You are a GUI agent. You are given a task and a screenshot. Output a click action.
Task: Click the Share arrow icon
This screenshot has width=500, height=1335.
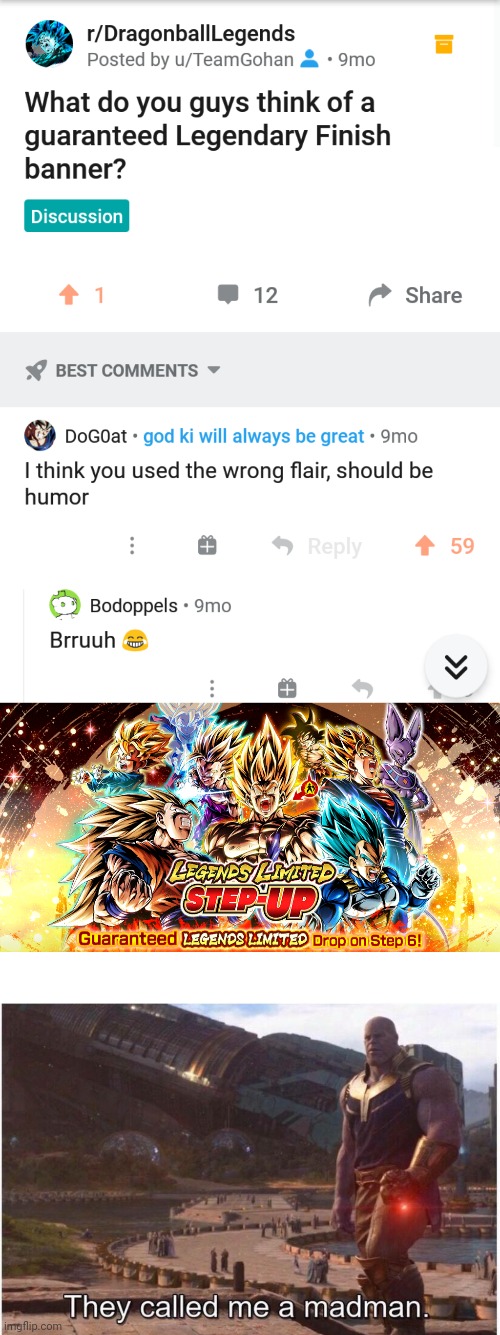tap(380, 295)
